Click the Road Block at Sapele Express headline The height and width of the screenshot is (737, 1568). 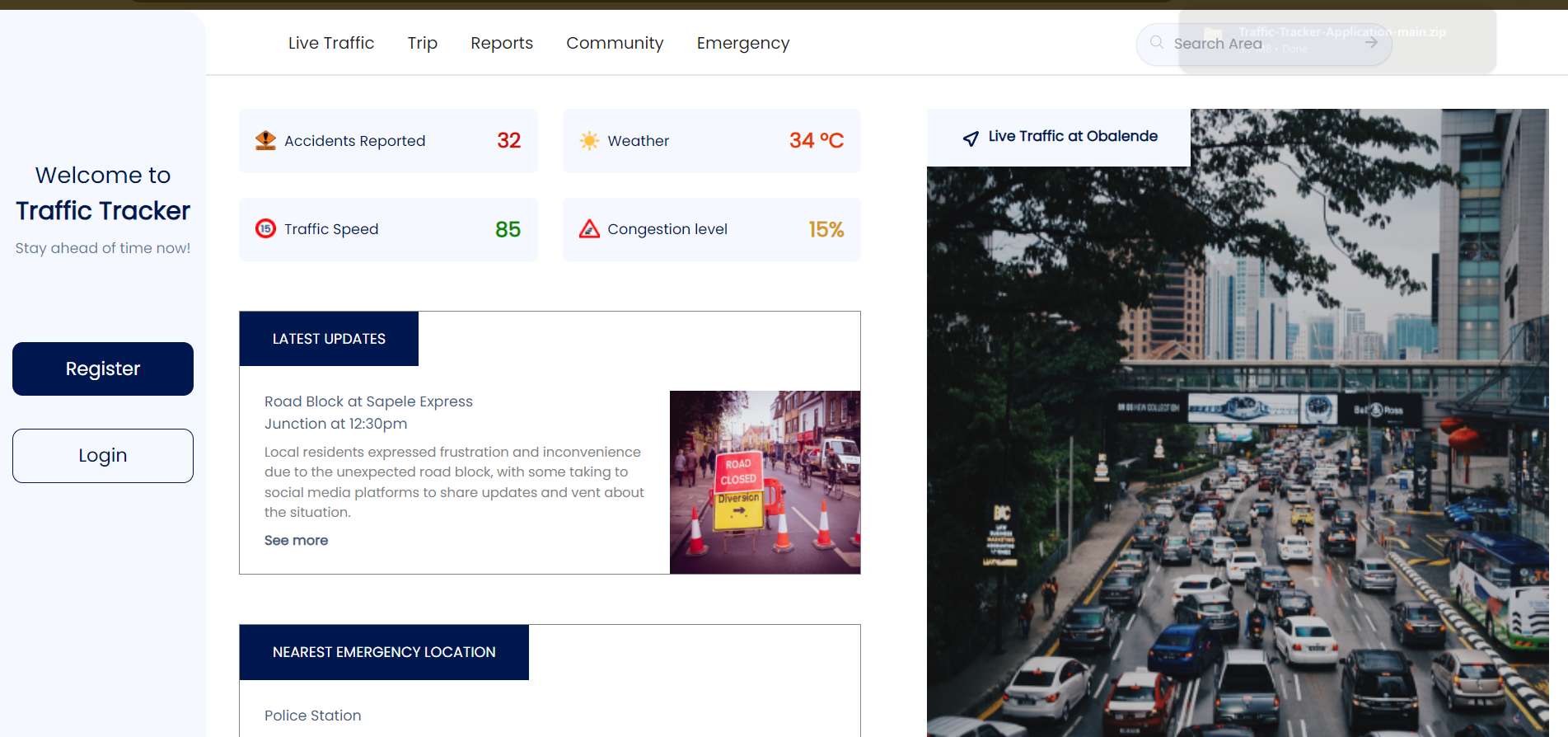368,412
